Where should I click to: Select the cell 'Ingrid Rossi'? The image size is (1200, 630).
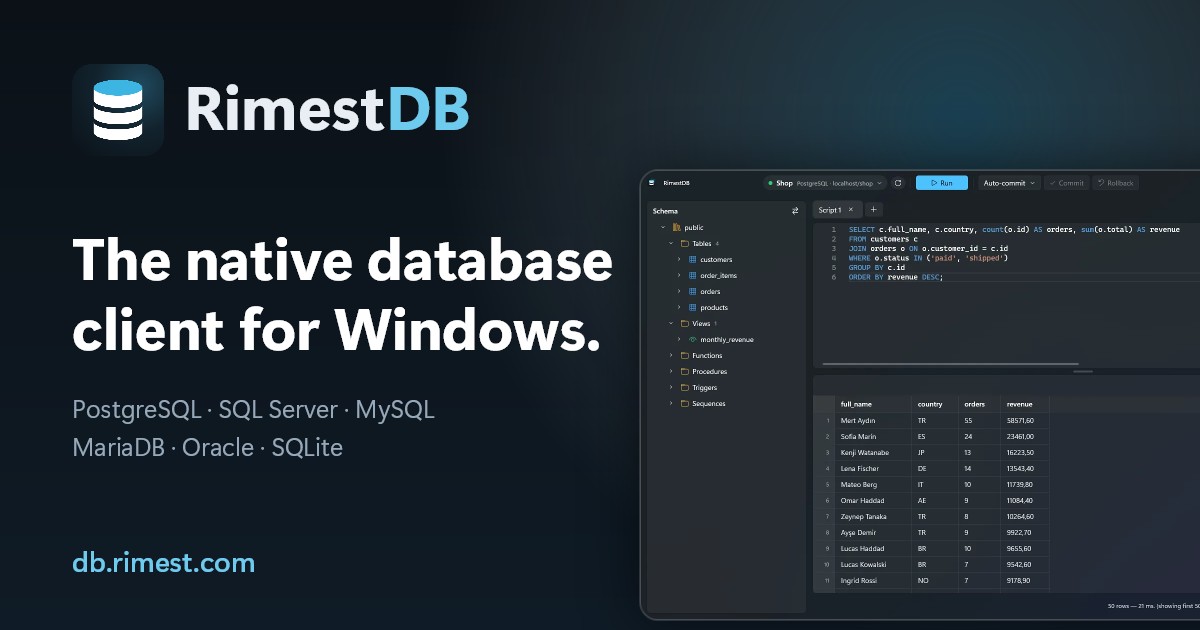(x=873, y=581)
